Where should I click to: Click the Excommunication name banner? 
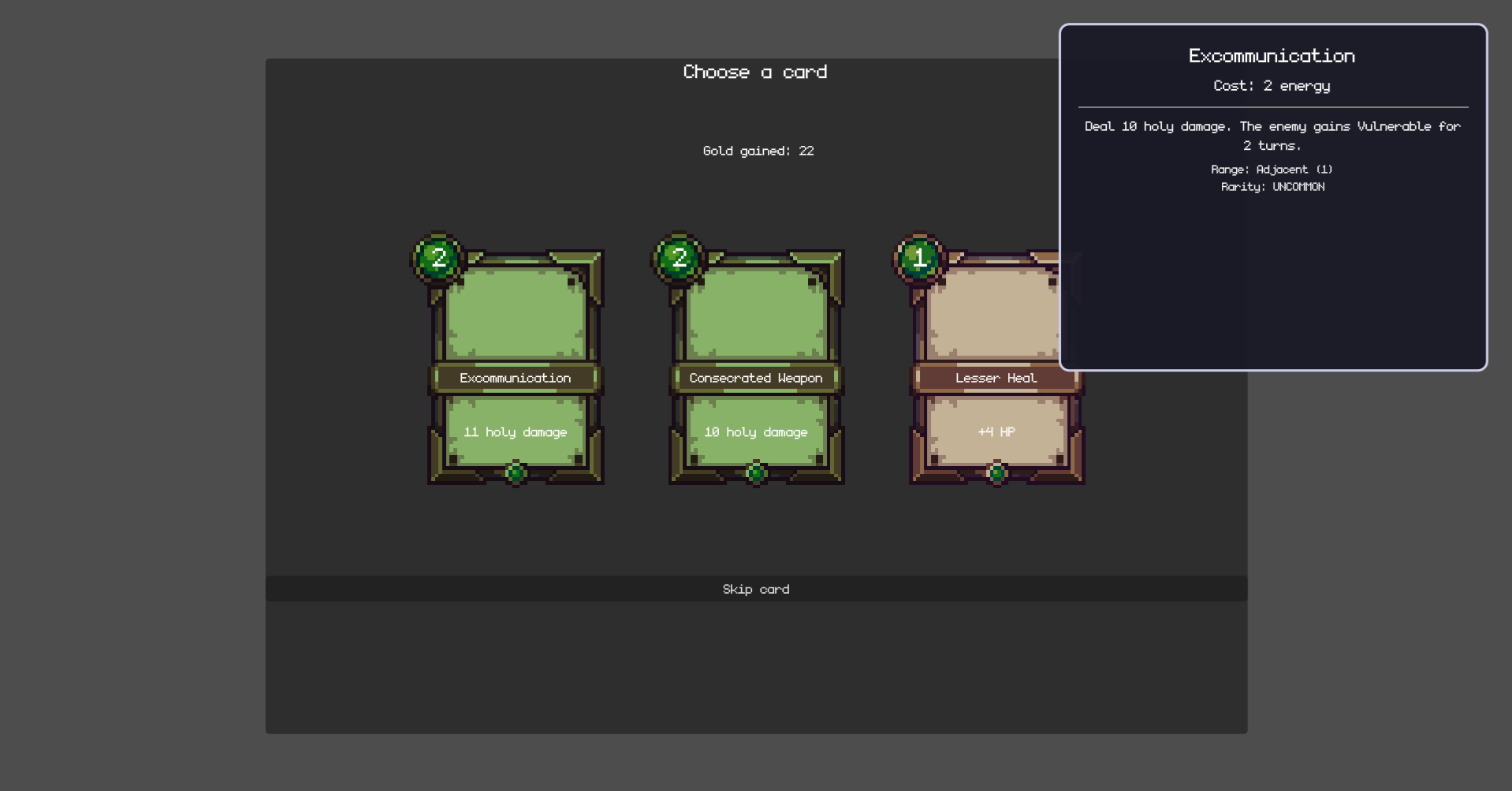click(516, 379)
